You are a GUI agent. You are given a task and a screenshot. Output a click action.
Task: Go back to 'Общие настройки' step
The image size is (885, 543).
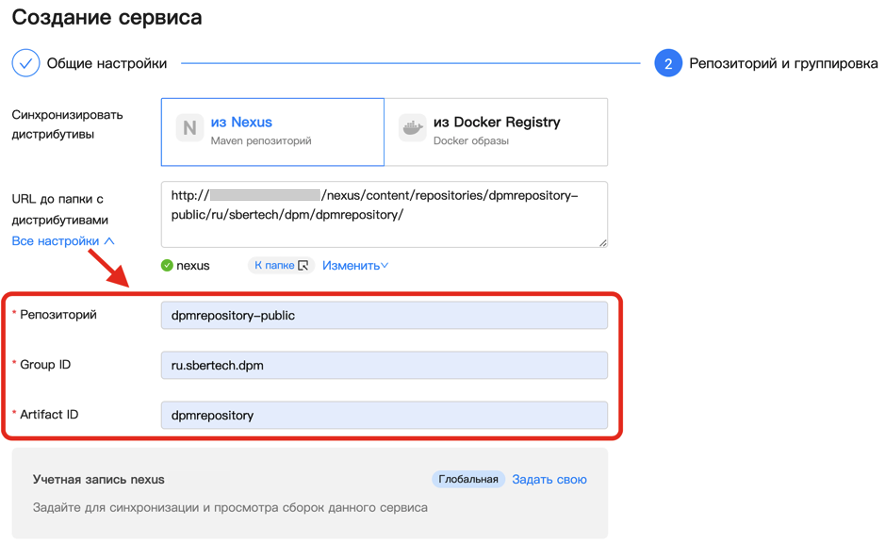(x=106, y=63)
